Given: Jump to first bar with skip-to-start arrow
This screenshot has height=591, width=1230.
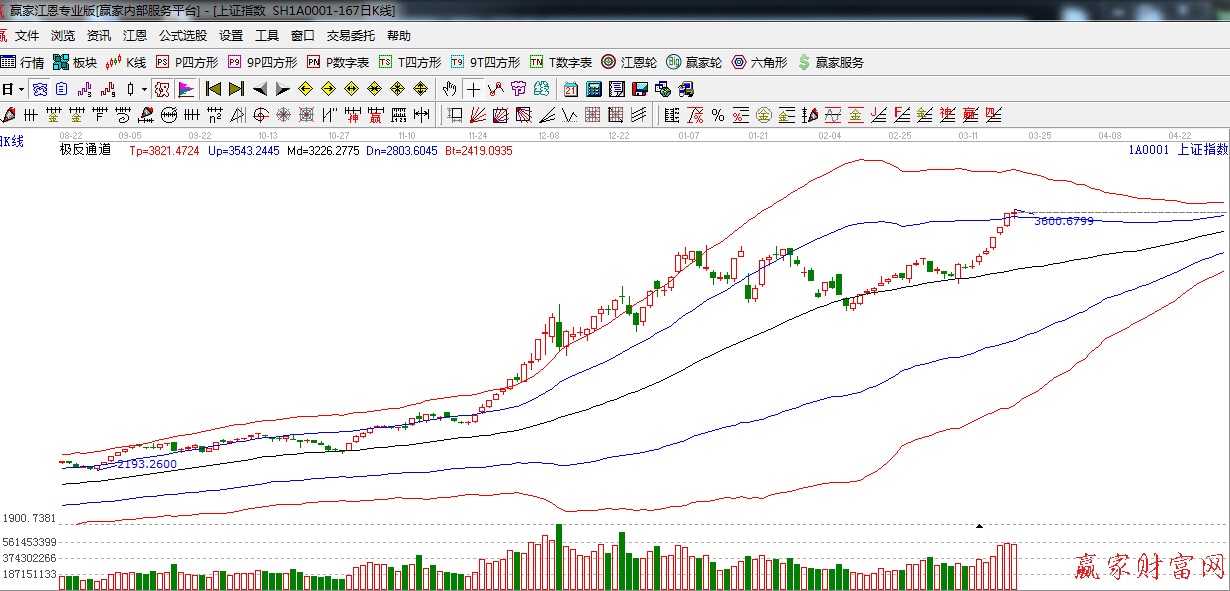Looking at the screenshot, I should [213, 89].
